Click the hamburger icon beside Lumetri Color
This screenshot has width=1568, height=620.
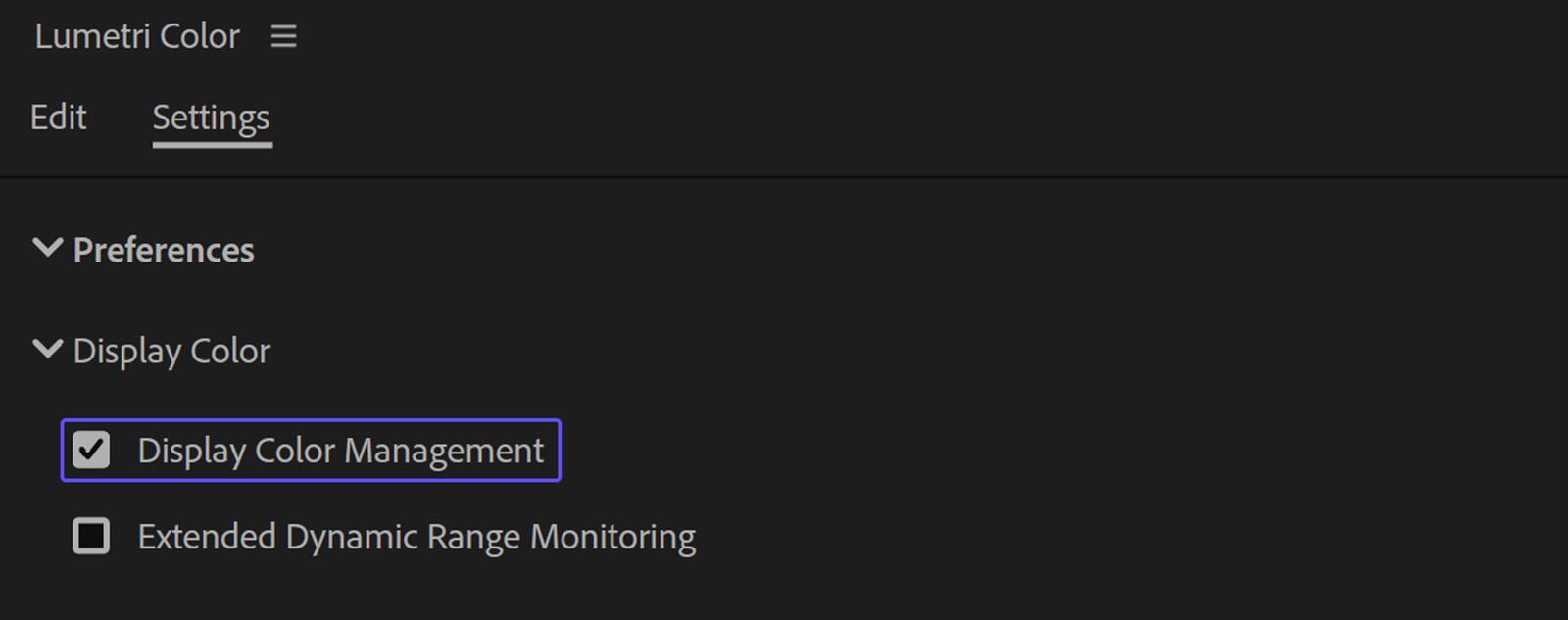point(283,37)
